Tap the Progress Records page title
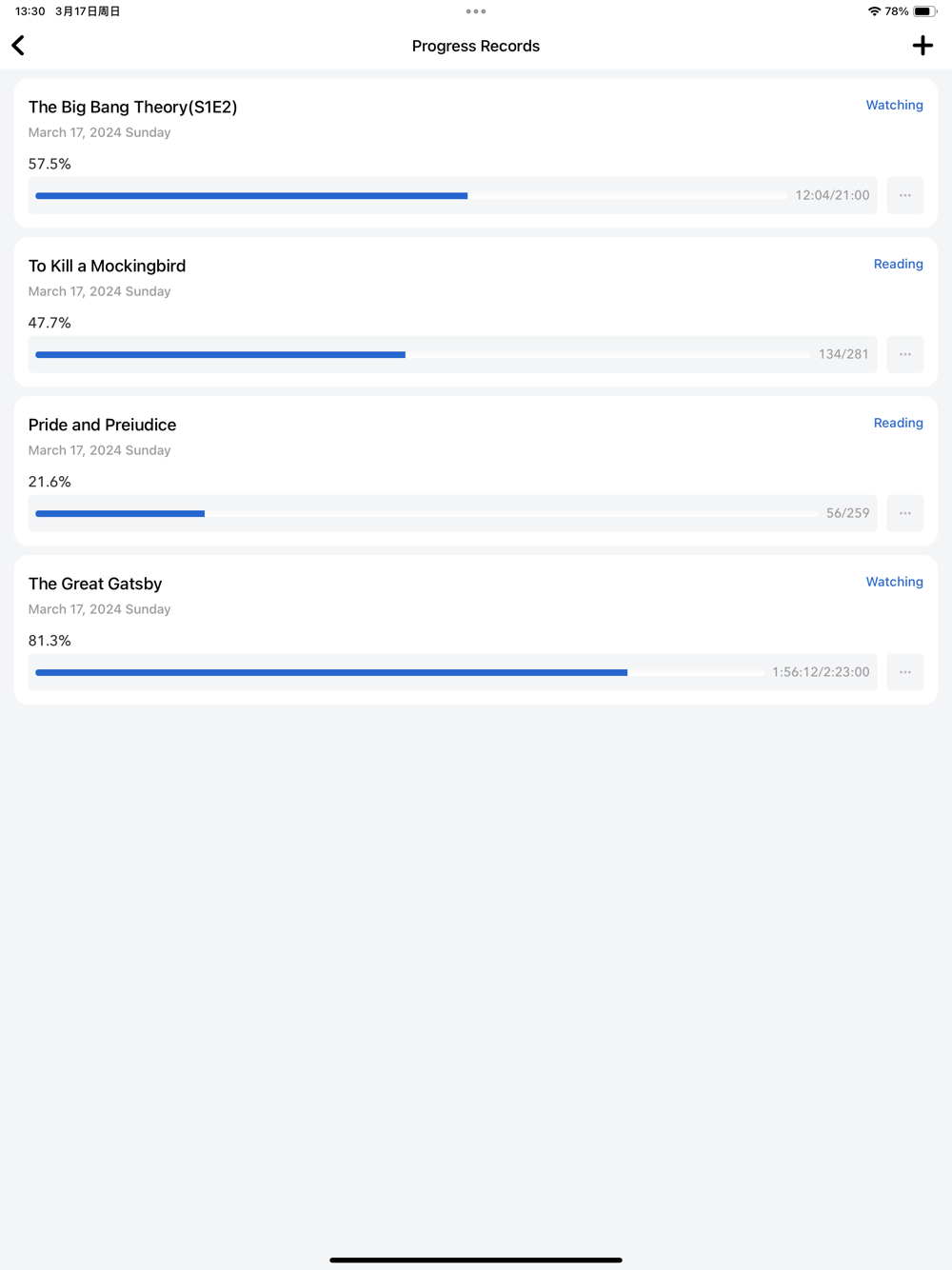The width and height of the screenshot is (952, 1270). click(476, 46)
